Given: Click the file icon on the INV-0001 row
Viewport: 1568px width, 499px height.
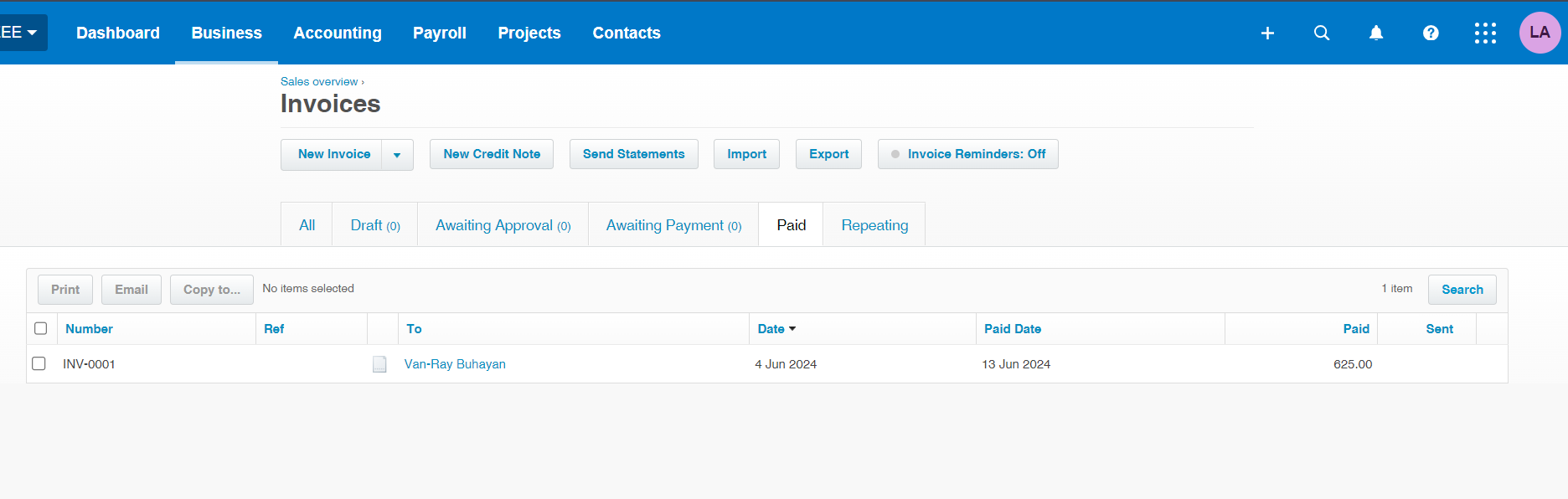Looking at the screenshot, I should 379,364.
